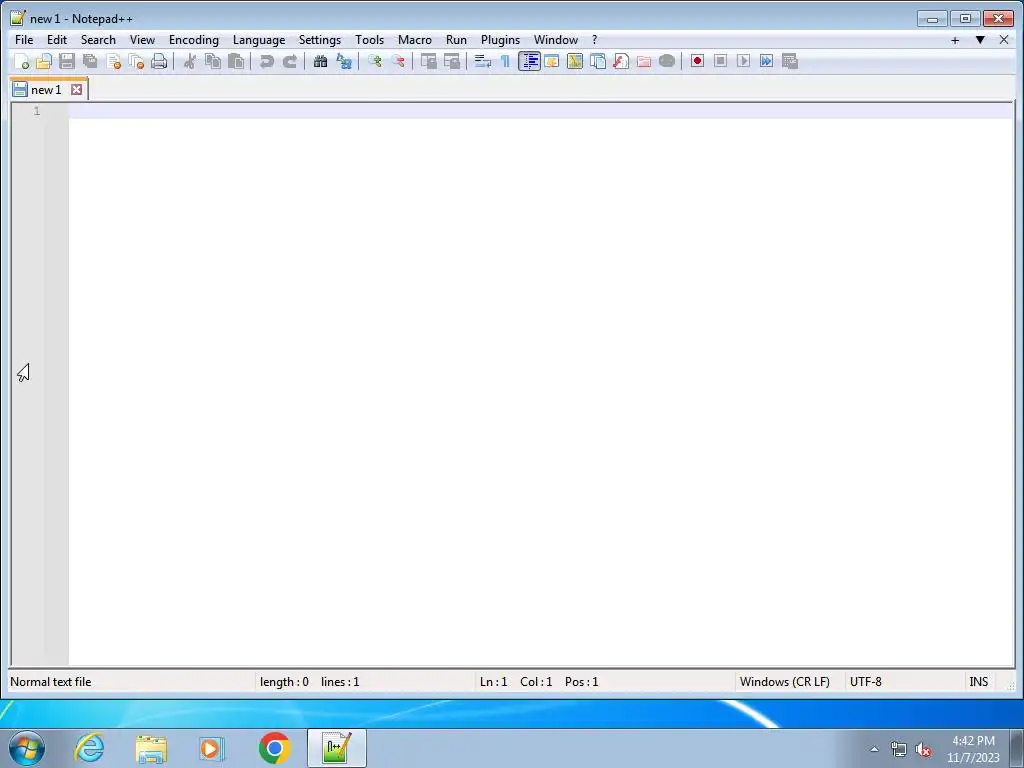Select the new 1 tab
Viewport: 1024px width, 768px height.
point(46,89)
